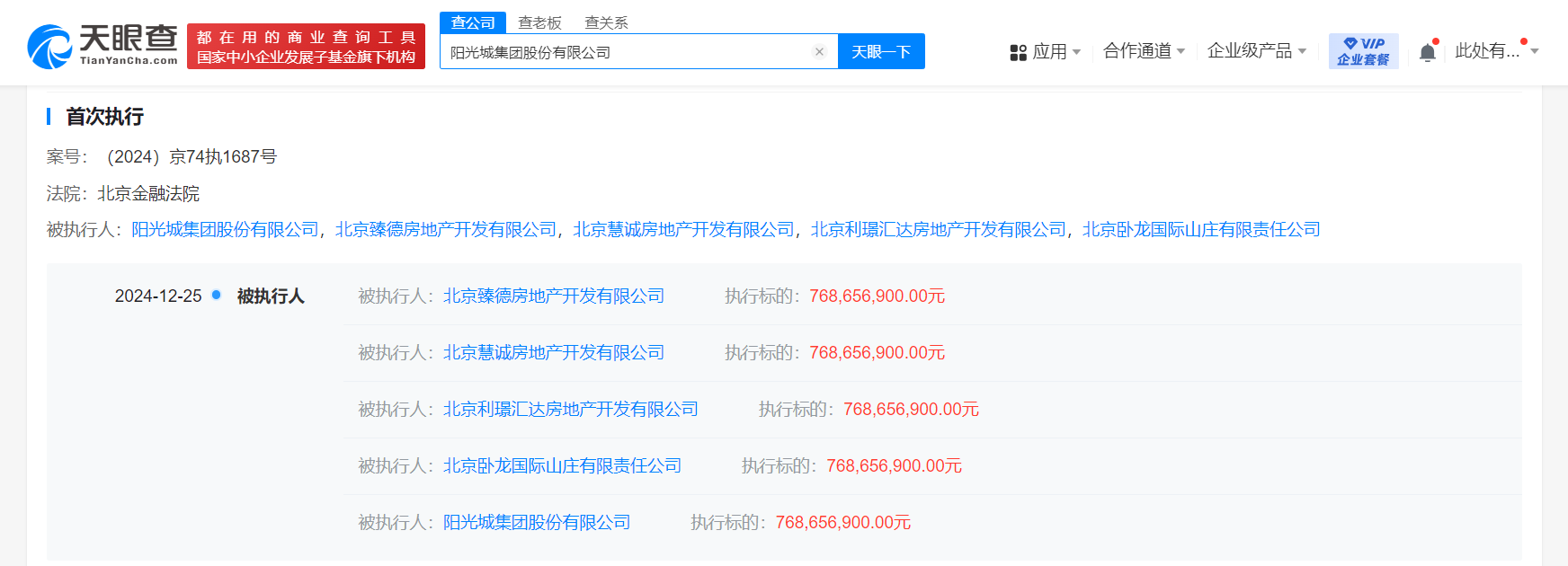Click the 应用 grid icon
The image size is (1568, 566).
point(1018,53)
